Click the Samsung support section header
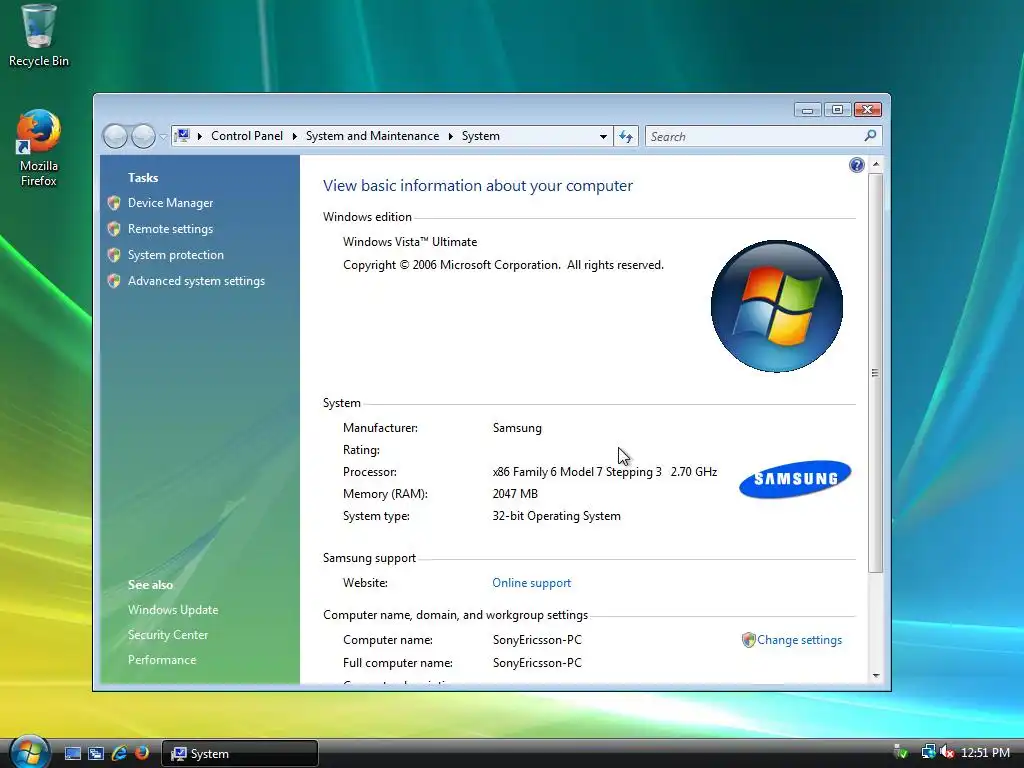Image resolution: width=1024 pixels, height=768 pixels. [x=369, y=558]
